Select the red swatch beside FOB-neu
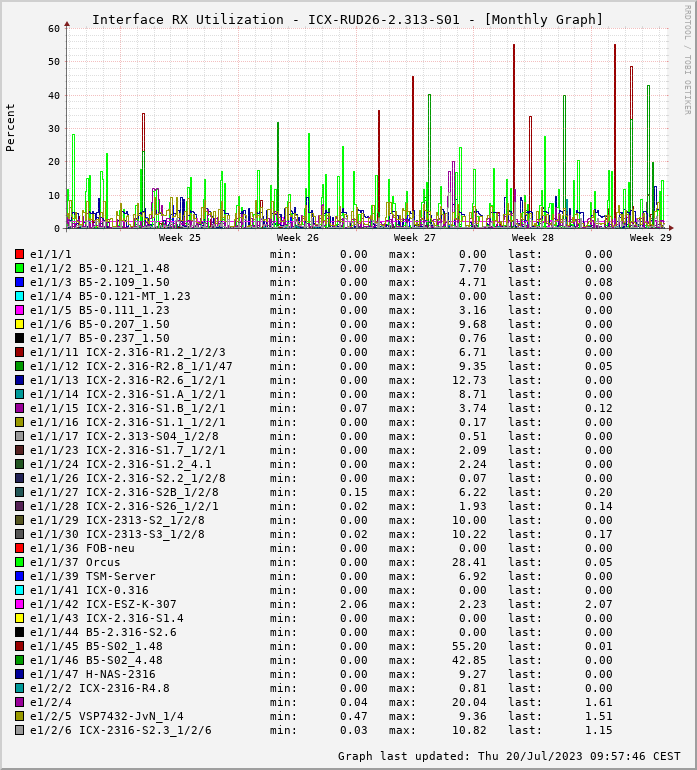Image resolution: width=697 pixels, height=770 pixels. tap(19, 548)
